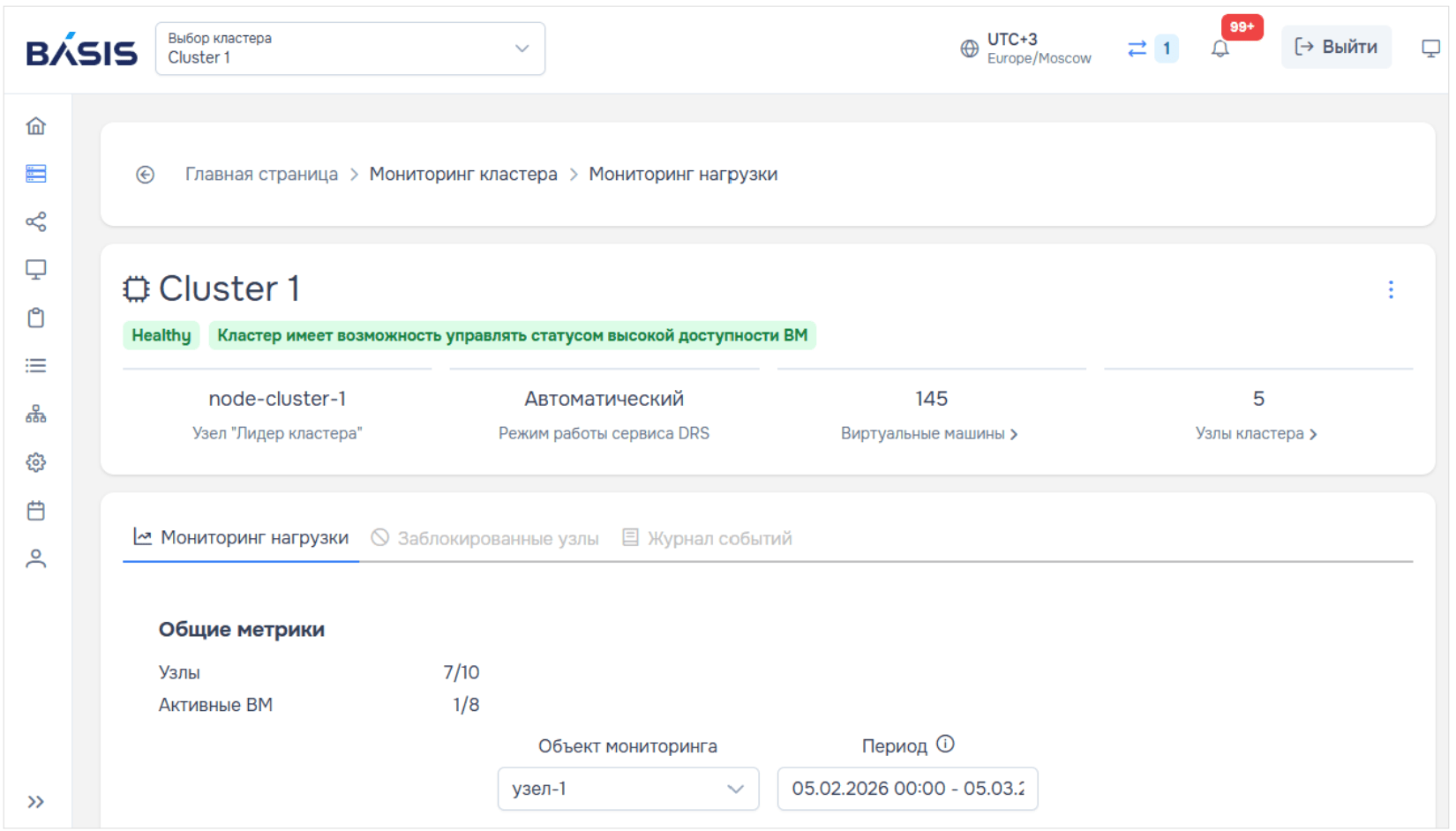Viewport: 1456px width, 831px height.
Task: Open the clipboard tasks sidebar icon
Action: 36,318
